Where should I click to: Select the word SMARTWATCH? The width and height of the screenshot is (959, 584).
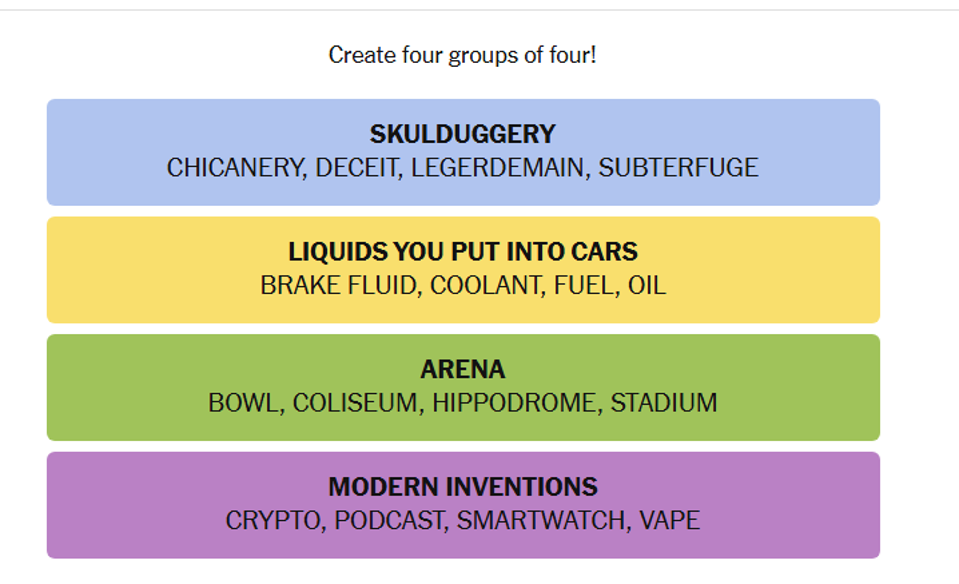pos(542,520)
